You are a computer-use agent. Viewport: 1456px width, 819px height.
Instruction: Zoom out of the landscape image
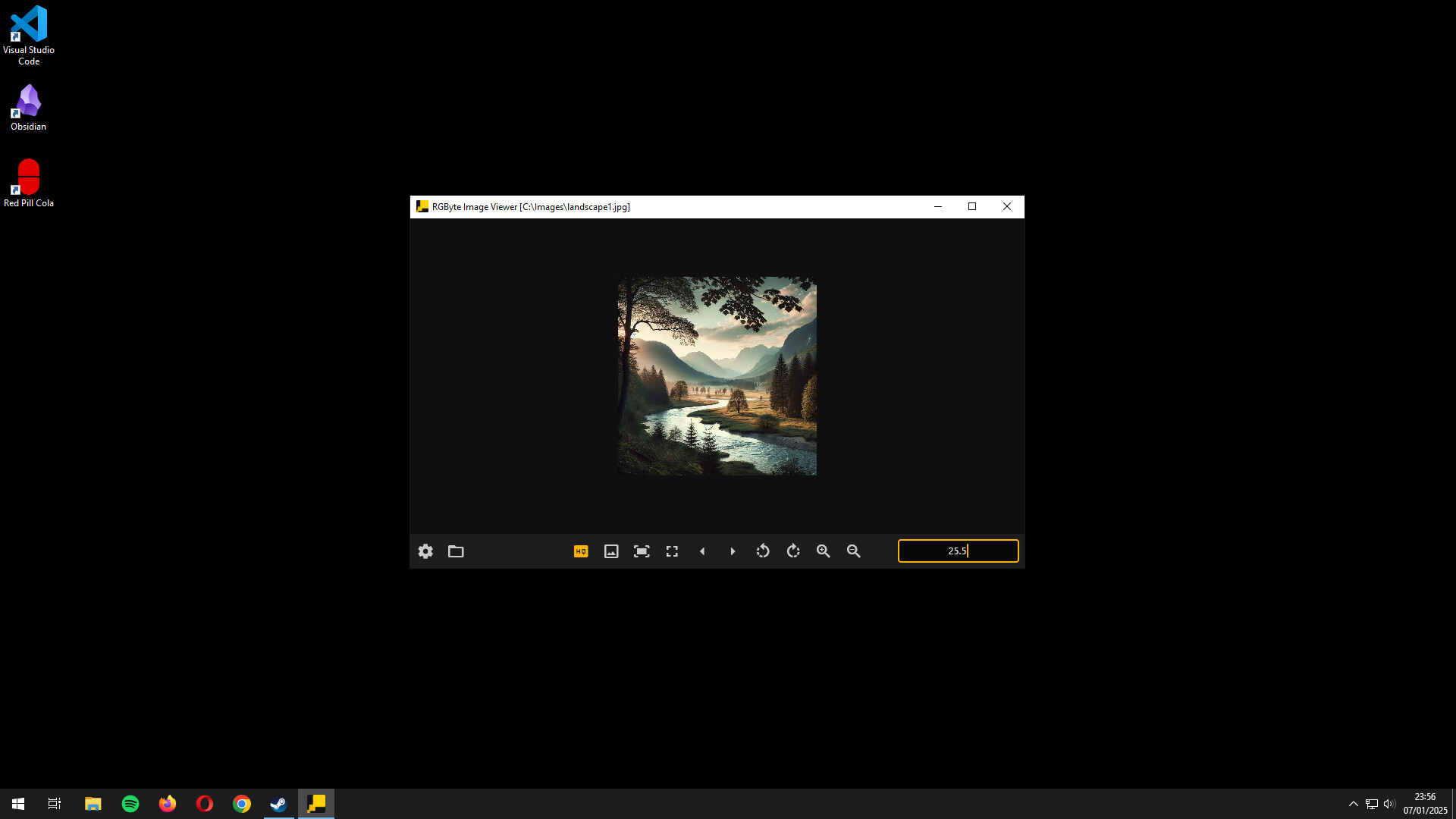point(853,551)
